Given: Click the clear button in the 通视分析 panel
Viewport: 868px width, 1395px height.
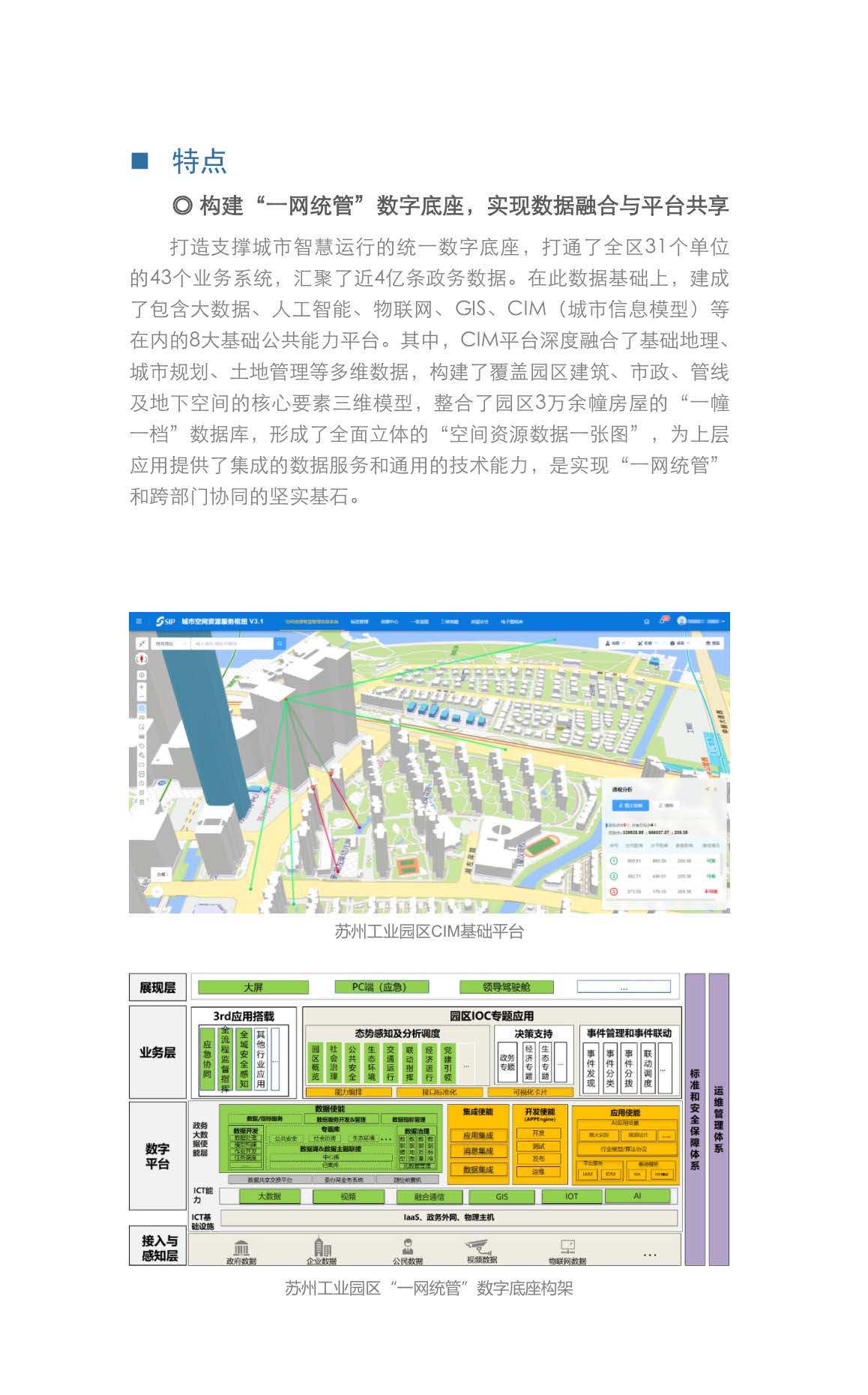Looking at the screenshot, I should (666, 805).
